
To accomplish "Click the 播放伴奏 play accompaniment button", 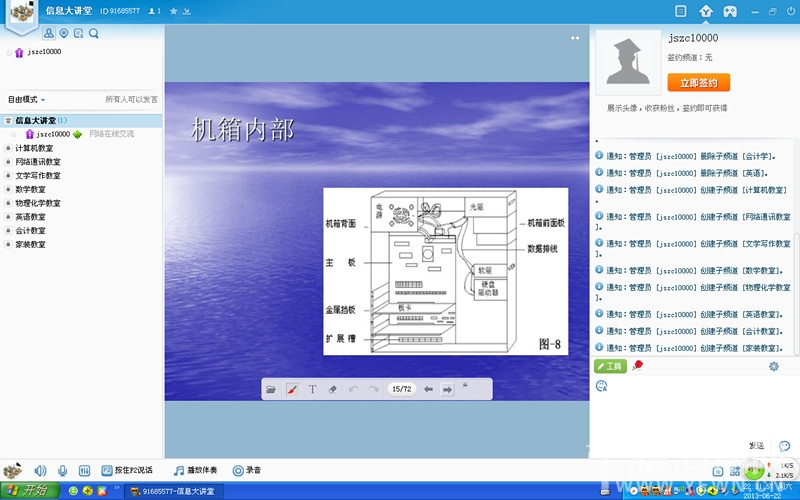I will coord(194,470).
